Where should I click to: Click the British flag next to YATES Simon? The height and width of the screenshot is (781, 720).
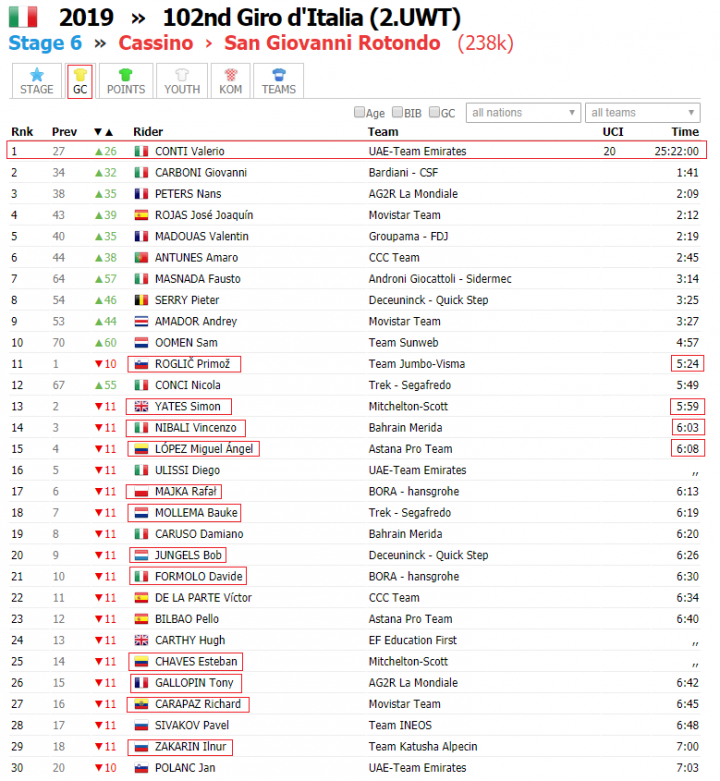pos(141,406)
